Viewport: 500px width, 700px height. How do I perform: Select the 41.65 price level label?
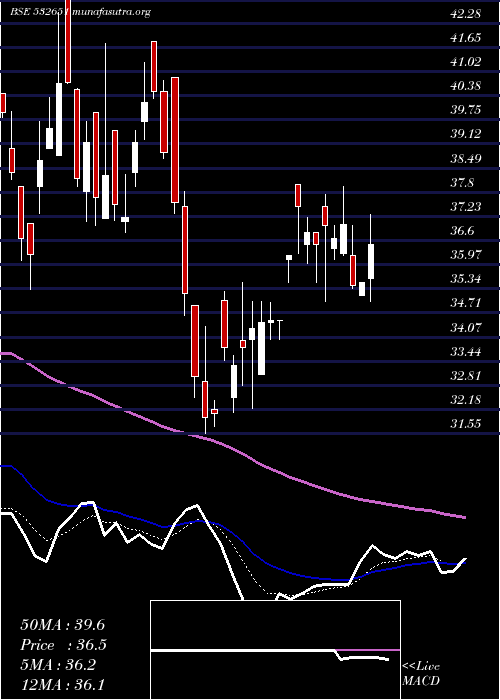pos(466,38)
